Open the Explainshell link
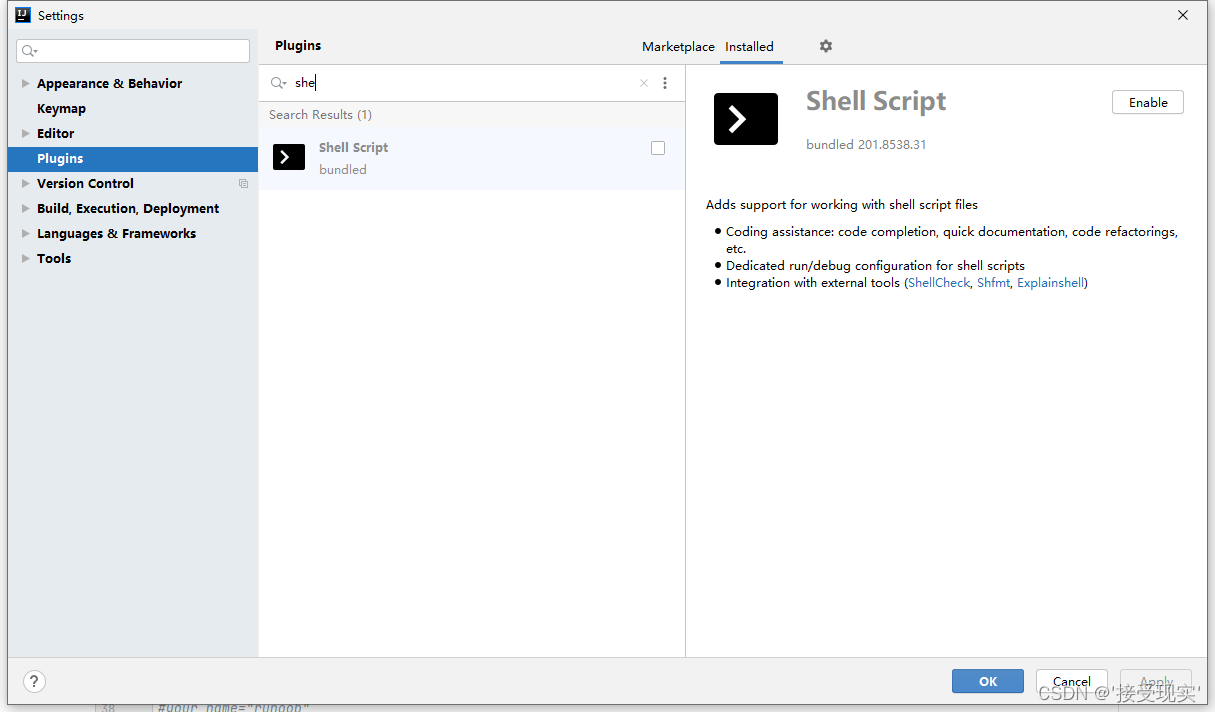 (1050, 283)
